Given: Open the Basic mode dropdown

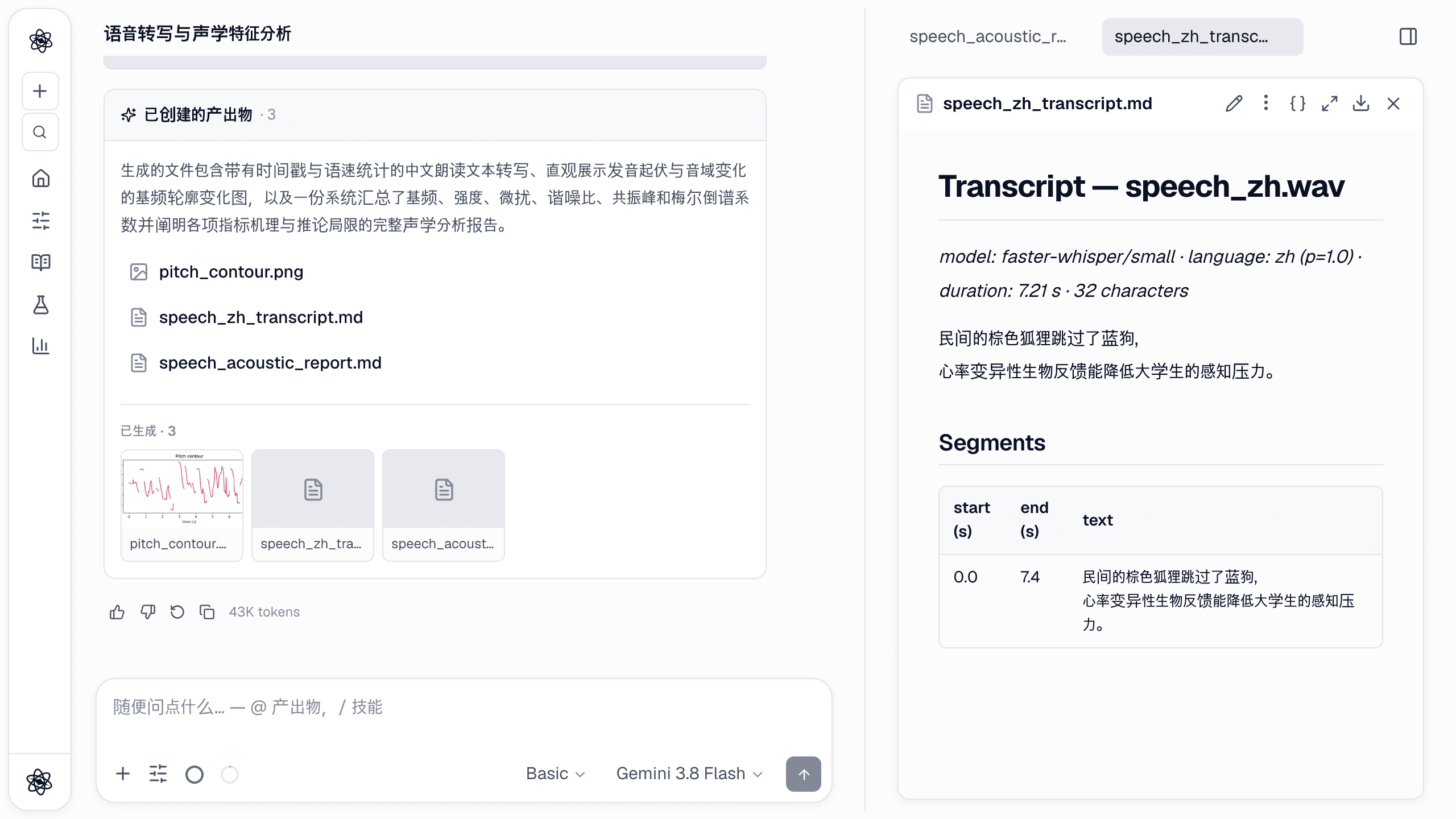Looking at the screenshot, I should [x=555, y=773].
